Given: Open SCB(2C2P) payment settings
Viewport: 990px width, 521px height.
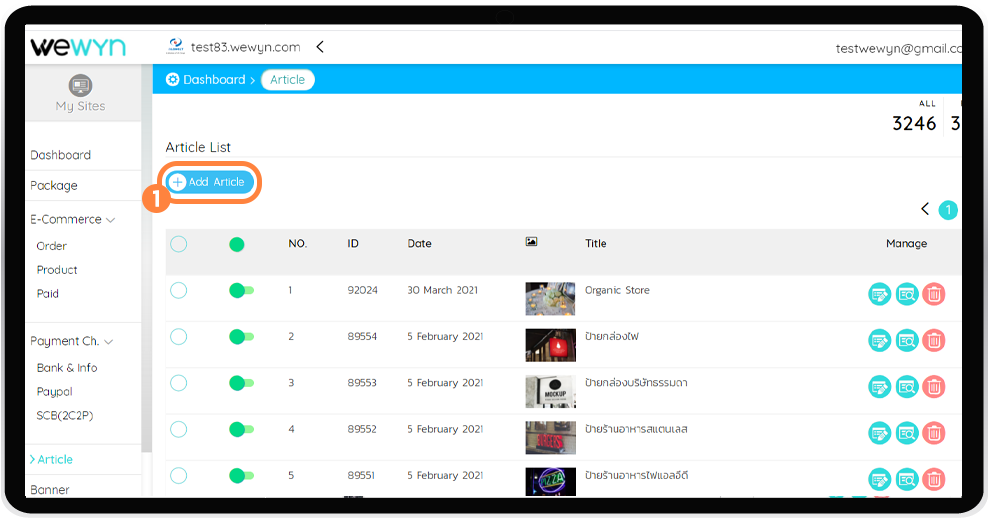Looking at the screenshot, I should pos(65,416).
